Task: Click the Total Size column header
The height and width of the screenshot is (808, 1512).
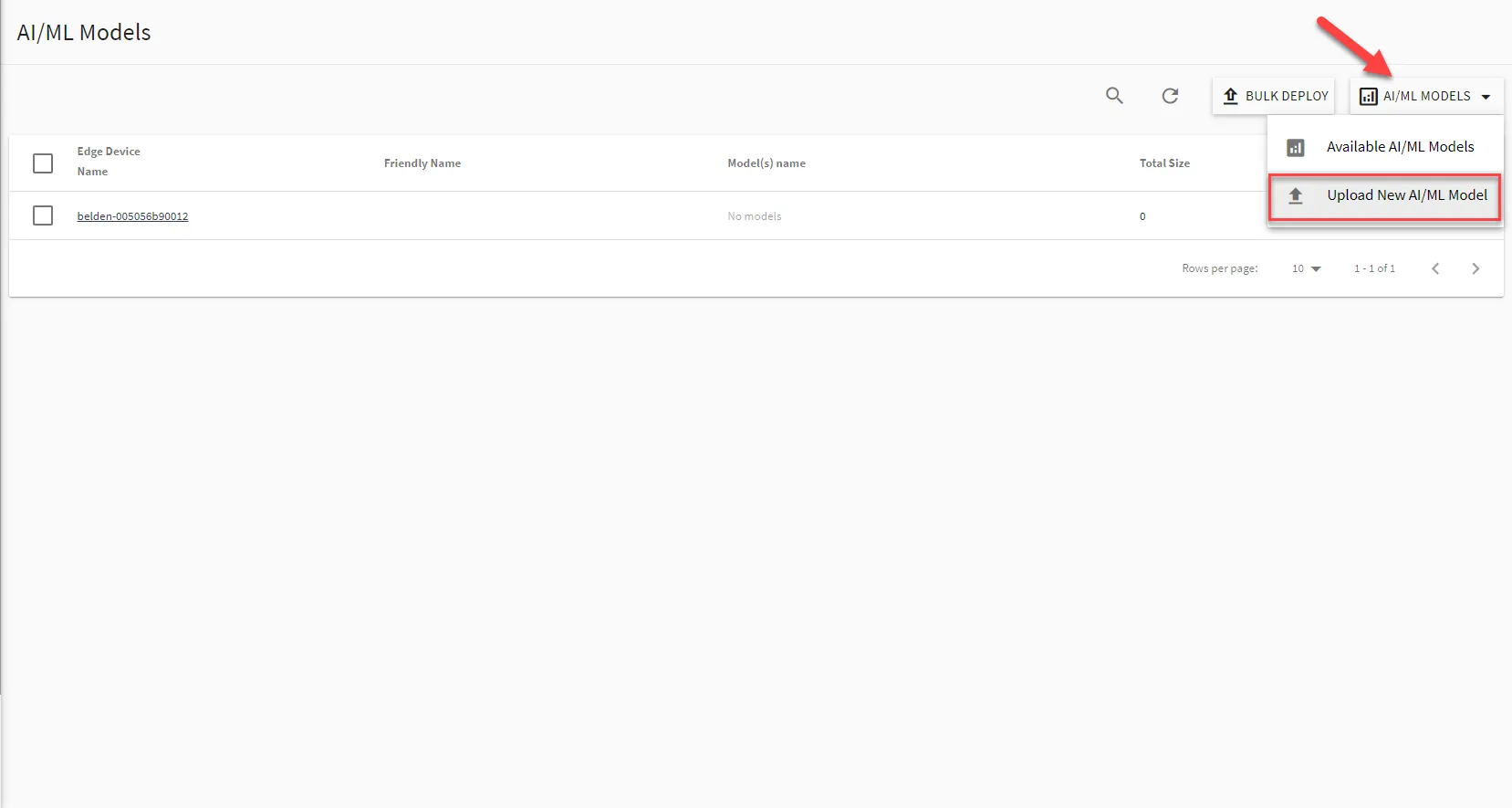Action: [x=1164, y=163]
